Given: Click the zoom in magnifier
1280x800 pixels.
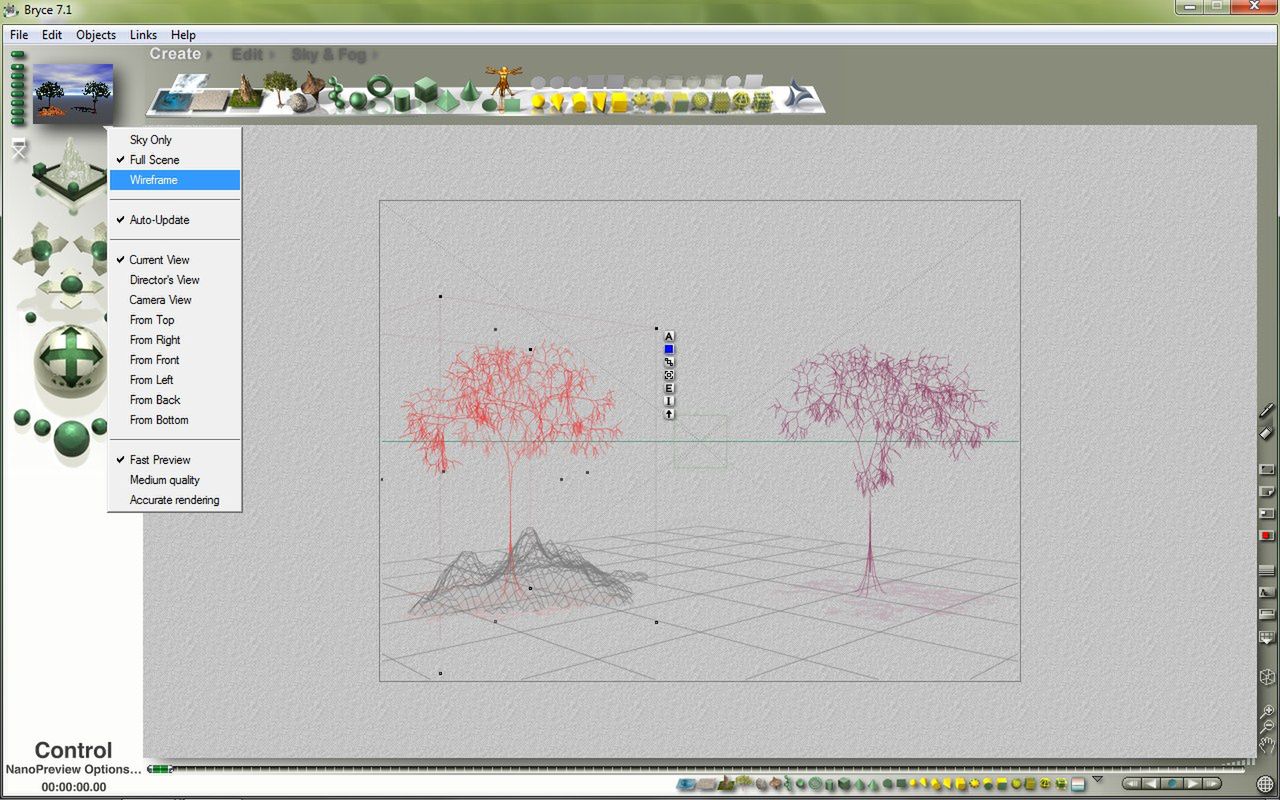Looking at the screenshot, I should click(1267, 711).
